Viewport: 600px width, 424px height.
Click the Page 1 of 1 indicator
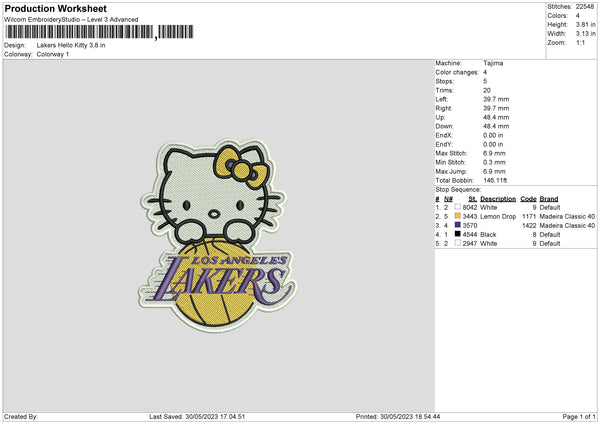pyautogui.click(x=579, y=417)
